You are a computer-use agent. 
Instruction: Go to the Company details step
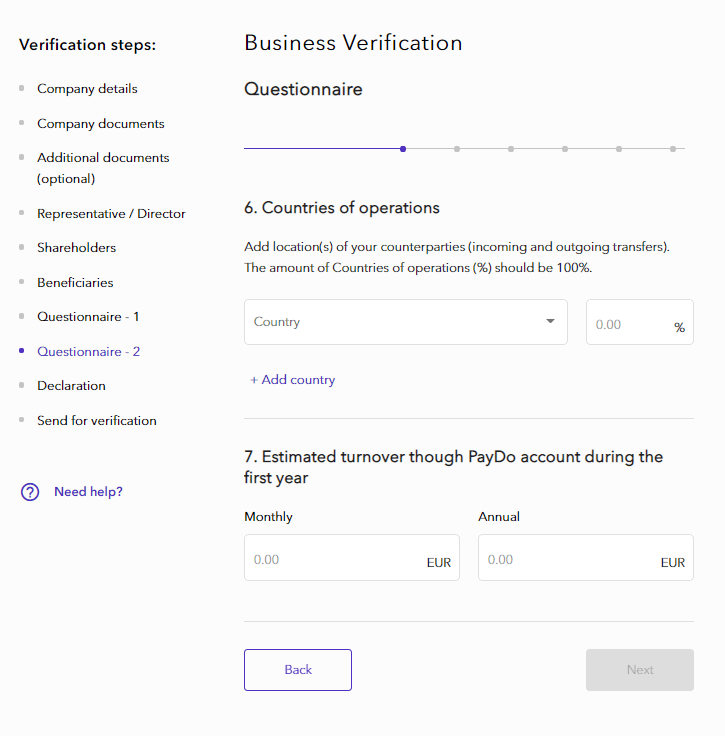click(x=87, y=89)
